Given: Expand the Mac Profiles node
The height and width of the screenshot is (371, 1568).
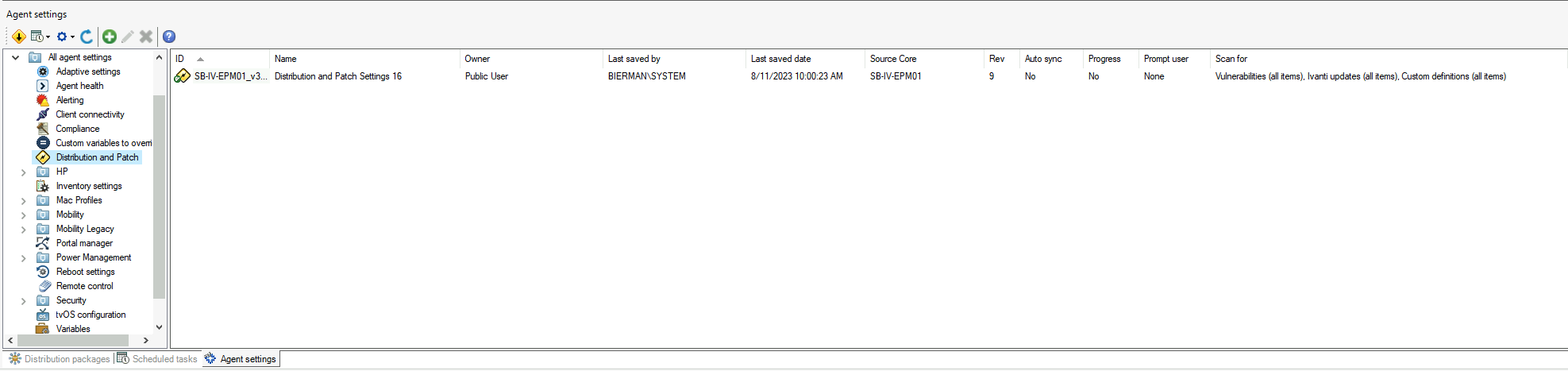Looking at the screenshot, I should click(x=23, y=200).
